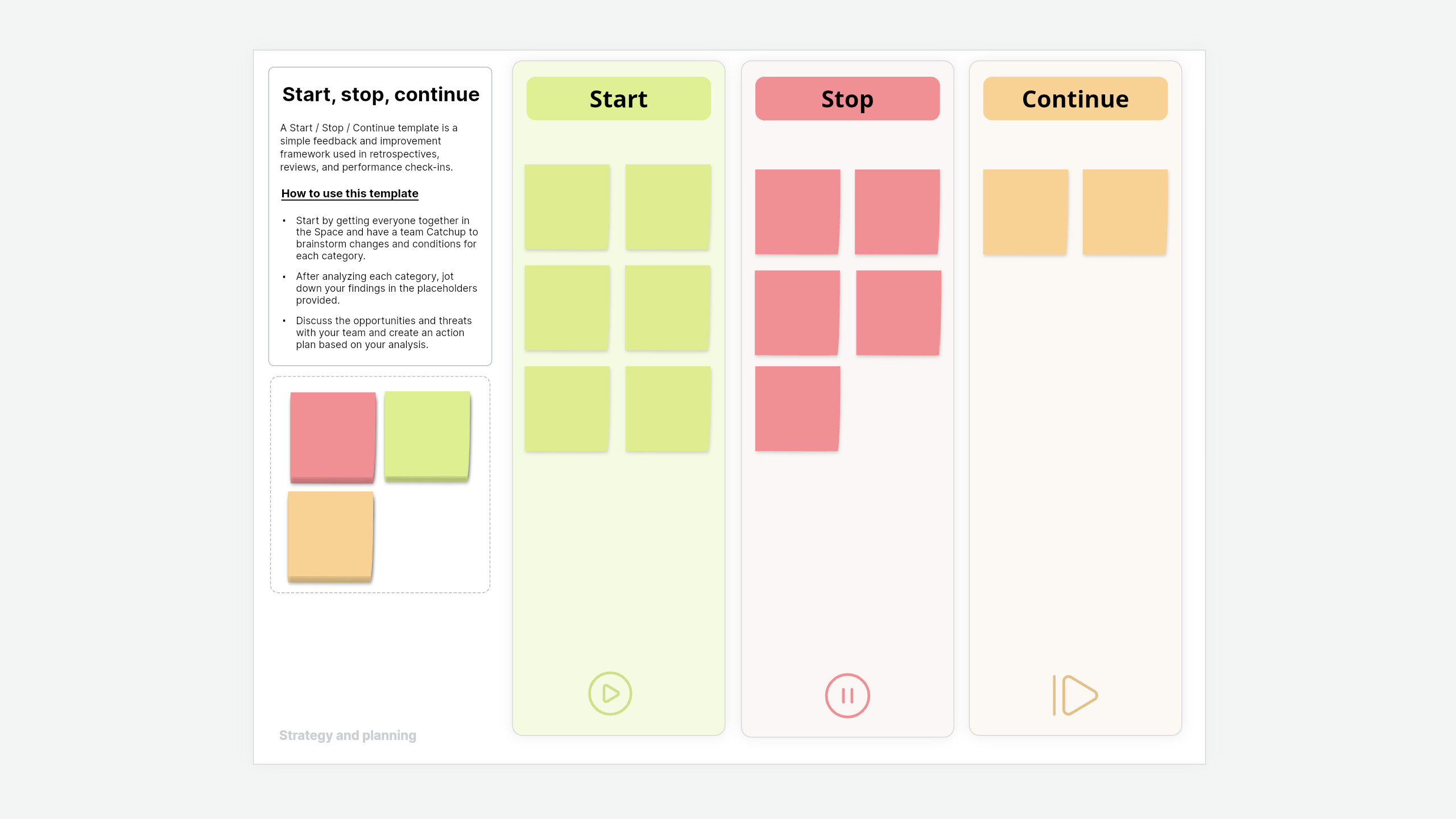
Task: Click the Continue column header
Action: 1075,99
